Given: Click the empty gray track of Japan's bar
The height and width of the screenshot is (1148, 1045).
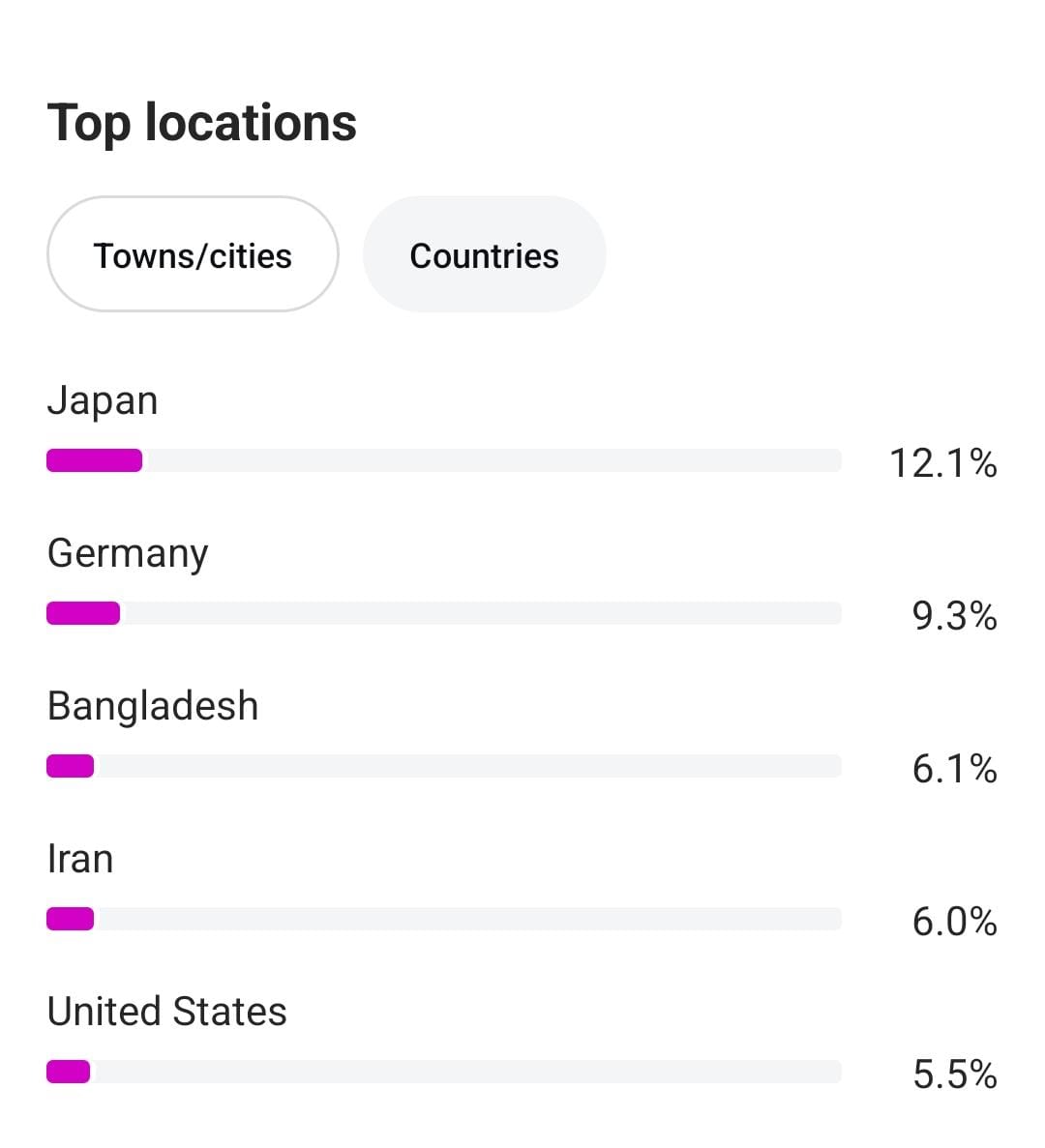Looking at the screenshot, I should 492,460.
